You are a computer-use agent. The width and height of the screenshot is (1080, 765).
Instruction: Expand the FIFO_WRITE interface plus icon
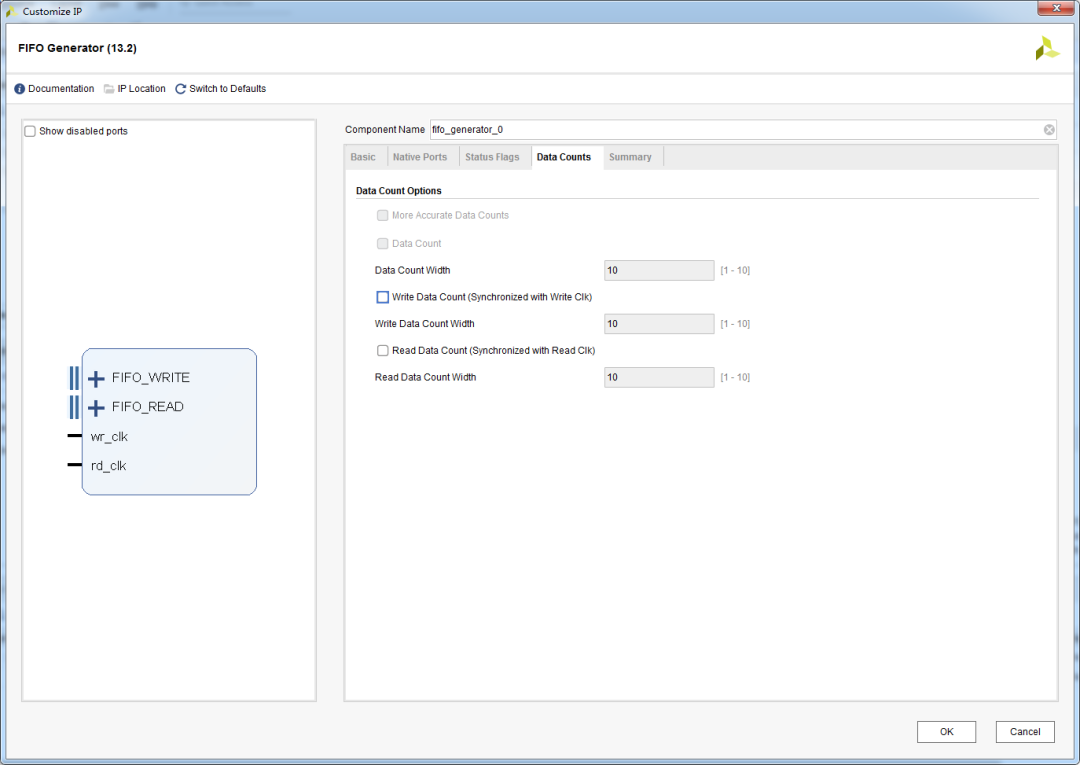pos(96,379)
